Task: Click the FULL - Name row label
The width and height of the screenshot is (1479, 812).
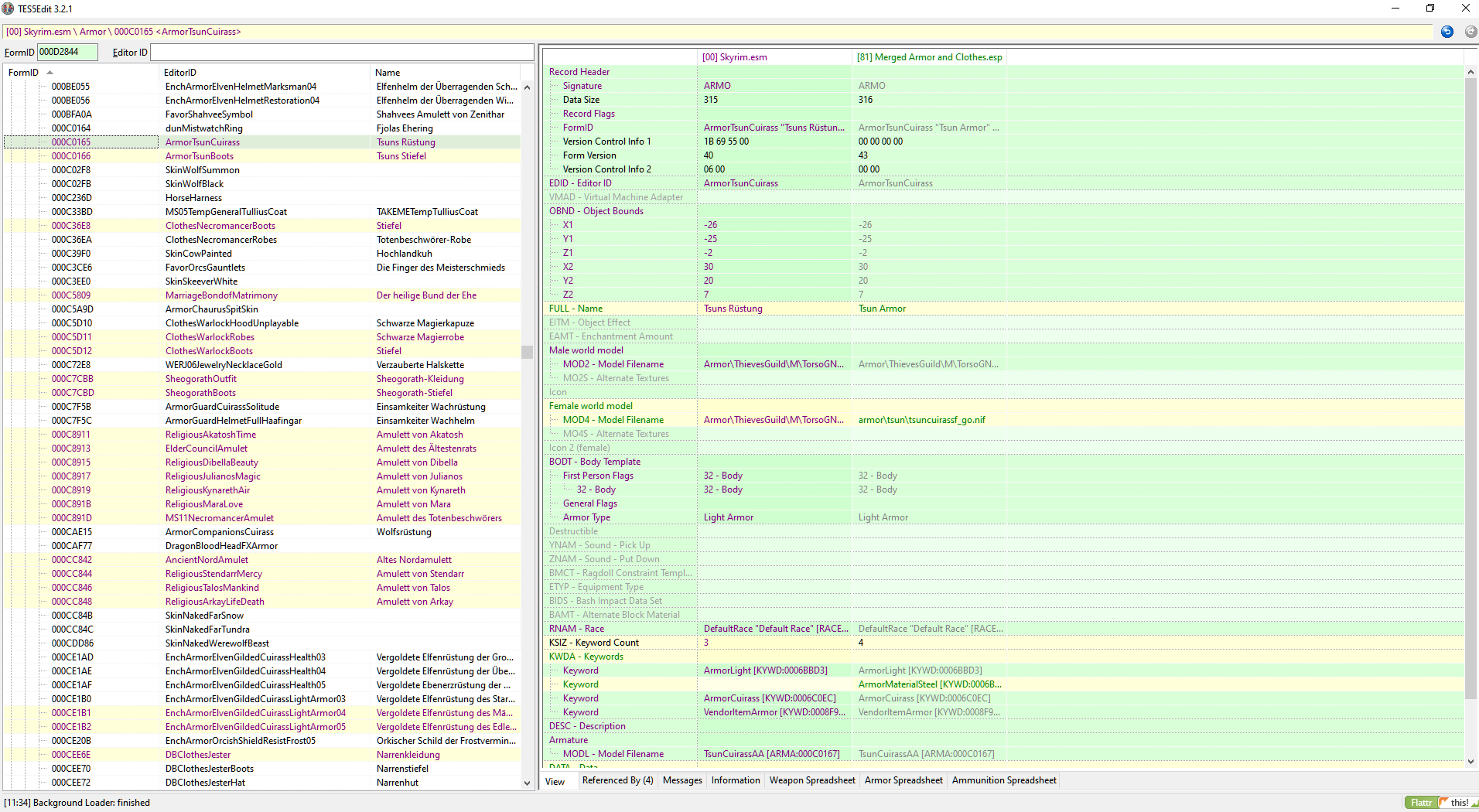Action: tap(576, 309)
